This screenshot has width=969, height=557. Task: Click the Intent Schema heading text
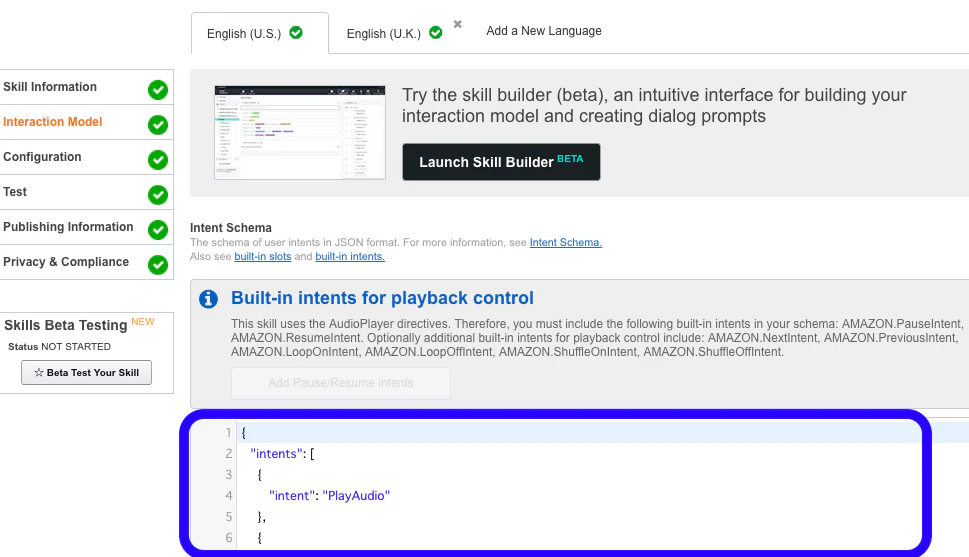231,228
